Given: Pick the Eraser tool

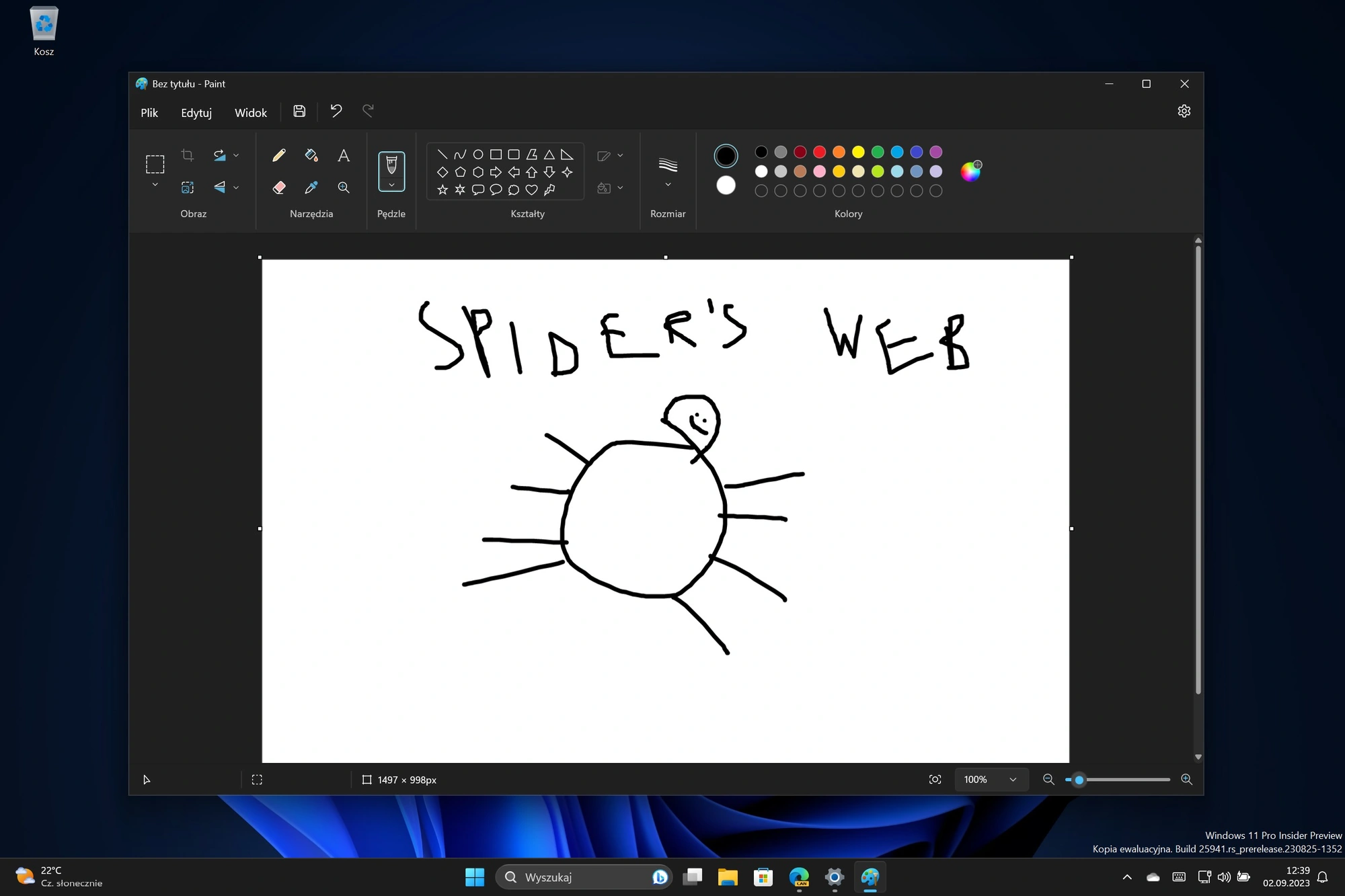Looking at the screenshot, I should tap(279, 188).
